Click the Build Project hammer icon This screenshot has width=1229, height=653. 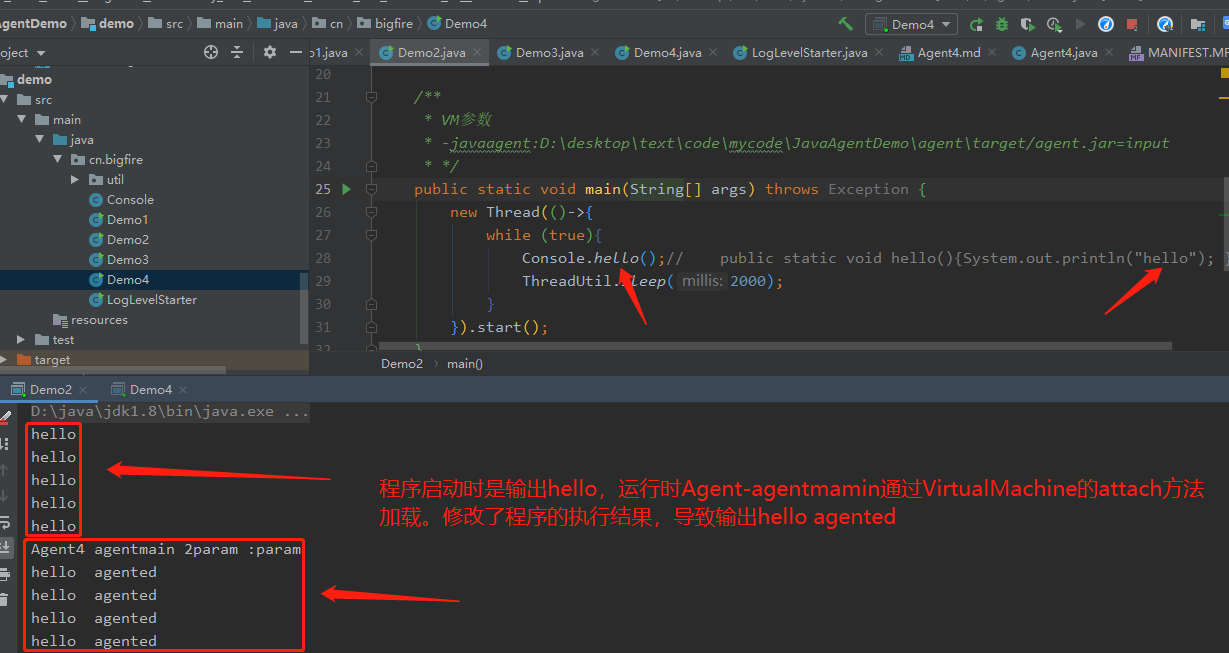[846, 24]
